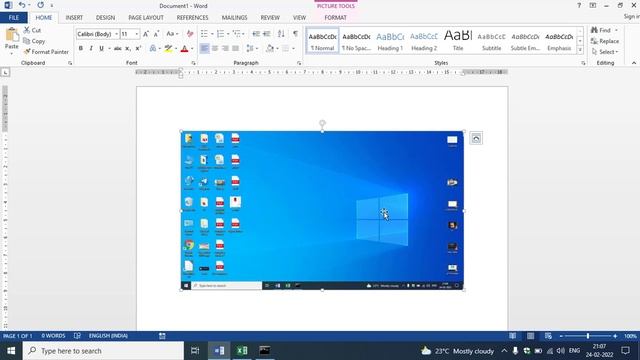Apply the Normal style
Screen dimensions: 640x360
(322, 41)
